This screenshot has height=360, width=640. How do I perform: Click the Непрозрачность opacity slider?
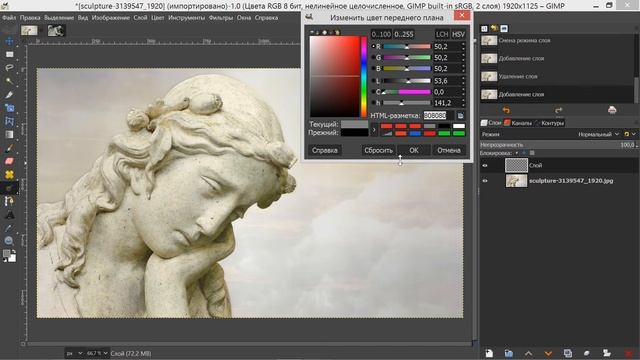[x=558, y=144]
